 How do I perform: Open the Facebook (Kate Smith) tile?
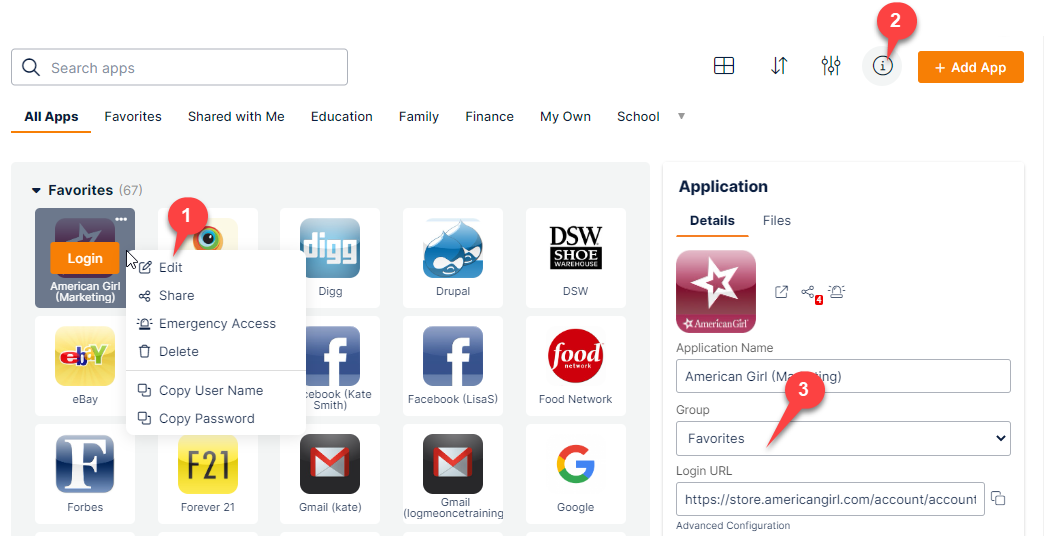(343, 366)
